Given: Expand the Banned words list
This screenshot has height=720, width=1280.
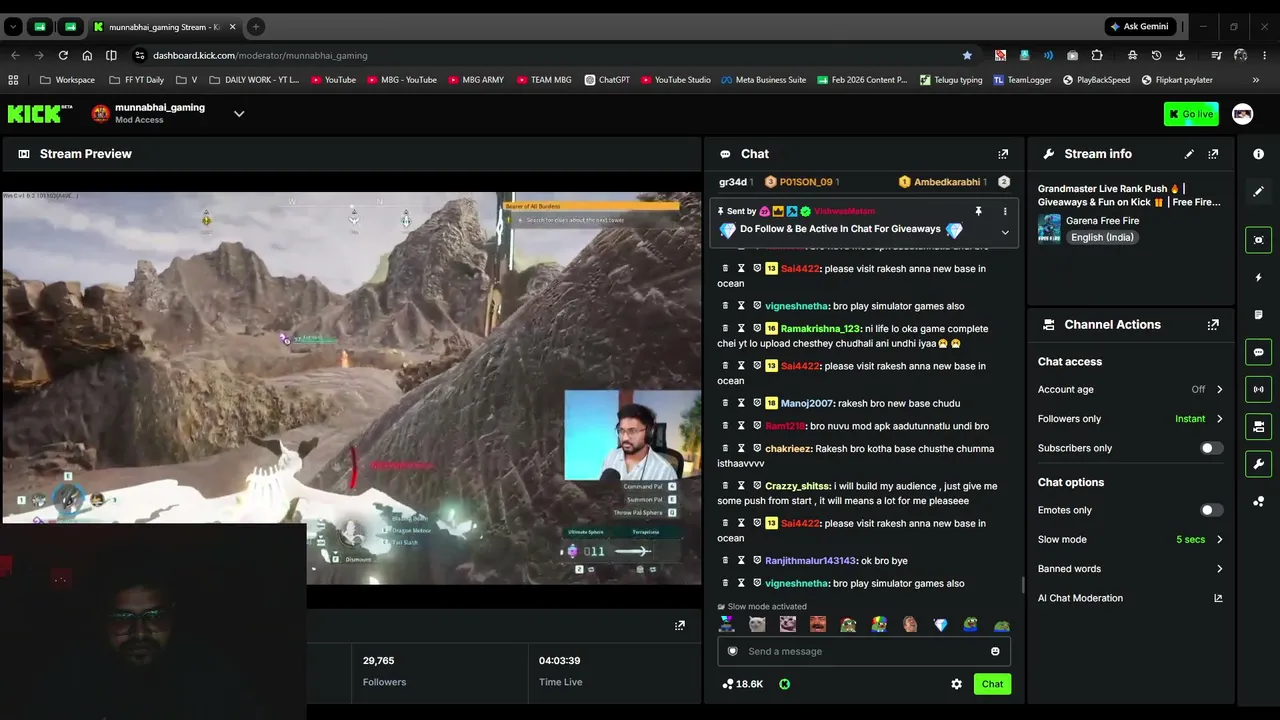Looking at the screenshot, I should pos(1130,569).
